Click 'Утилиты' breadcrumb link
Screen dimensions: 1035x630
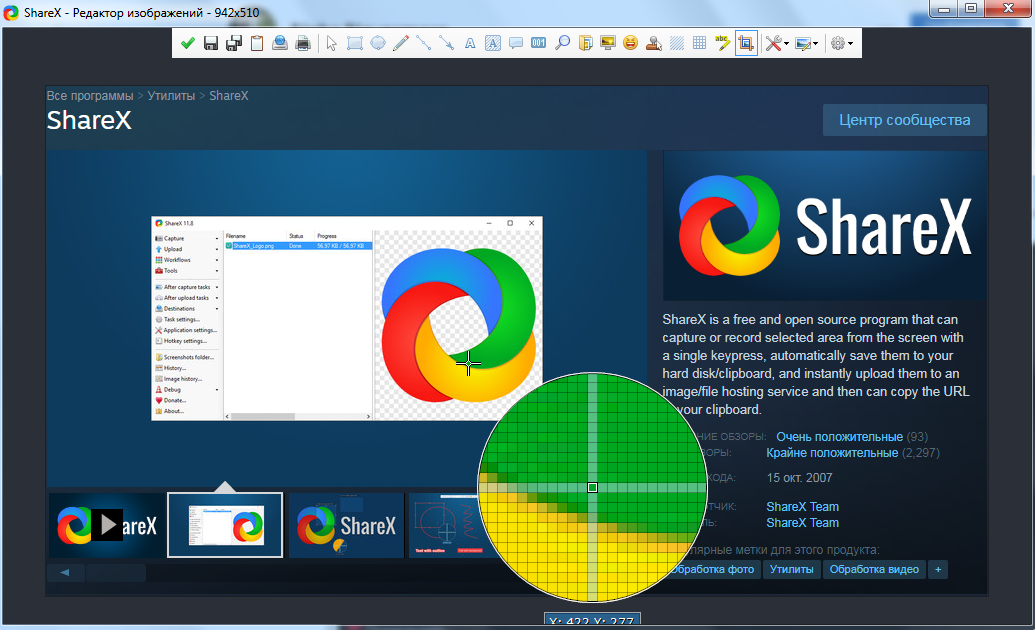pyautogui.click(x=171, y=96)
